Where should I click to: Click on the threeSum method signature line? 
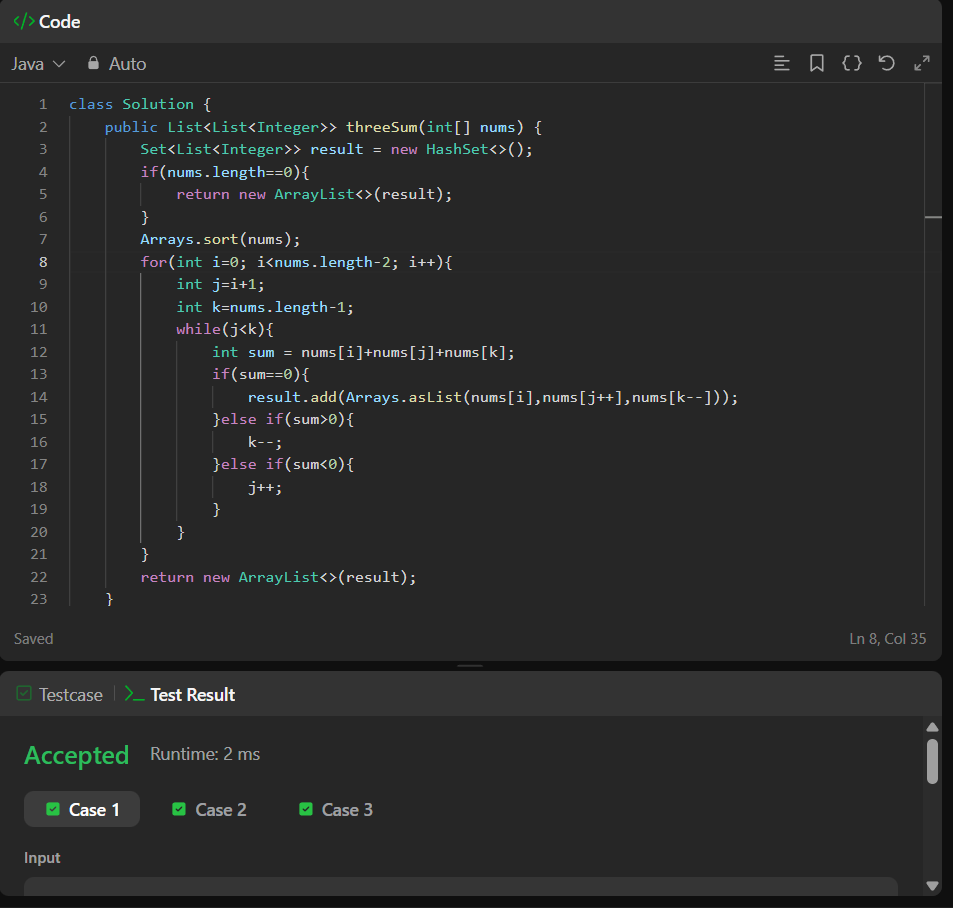tap(323, 127)
